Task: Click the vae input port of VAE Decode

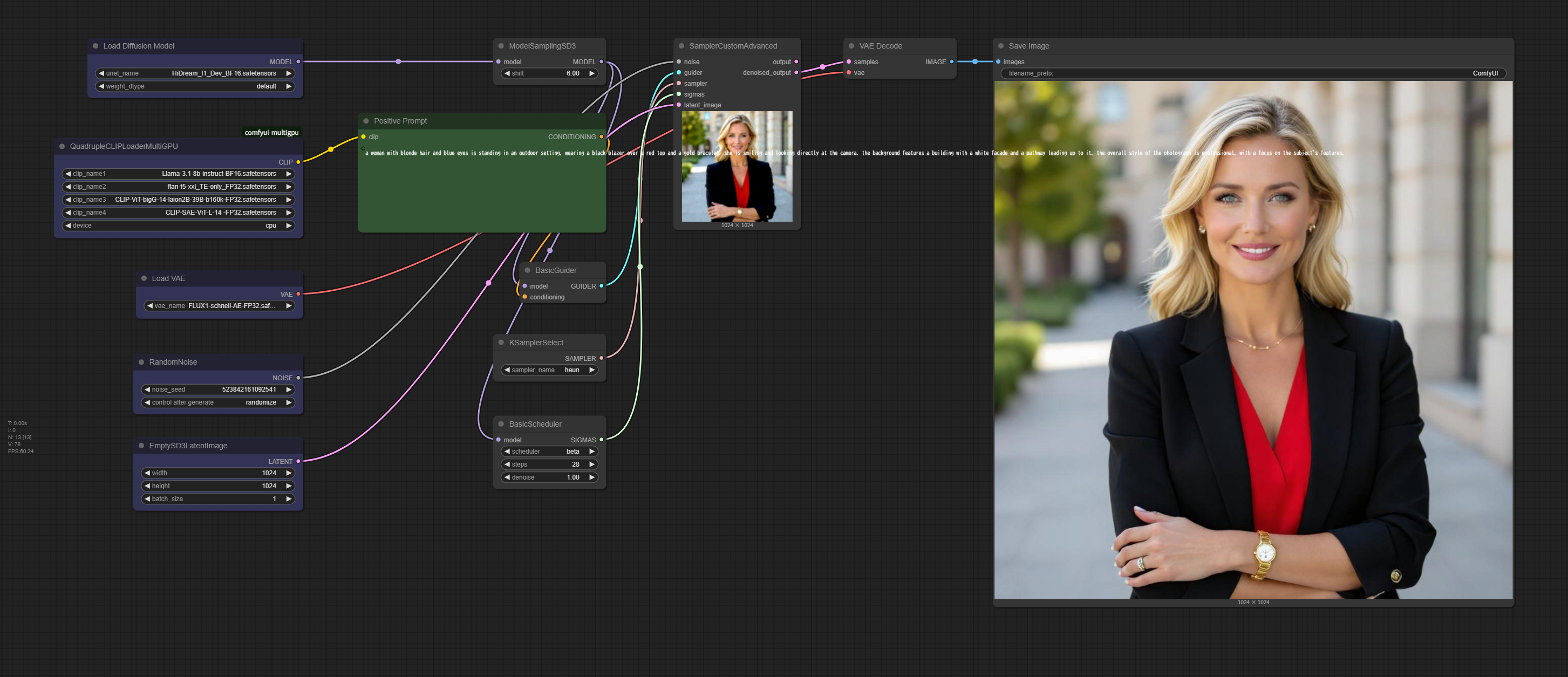Action: (x=849, y=72)
